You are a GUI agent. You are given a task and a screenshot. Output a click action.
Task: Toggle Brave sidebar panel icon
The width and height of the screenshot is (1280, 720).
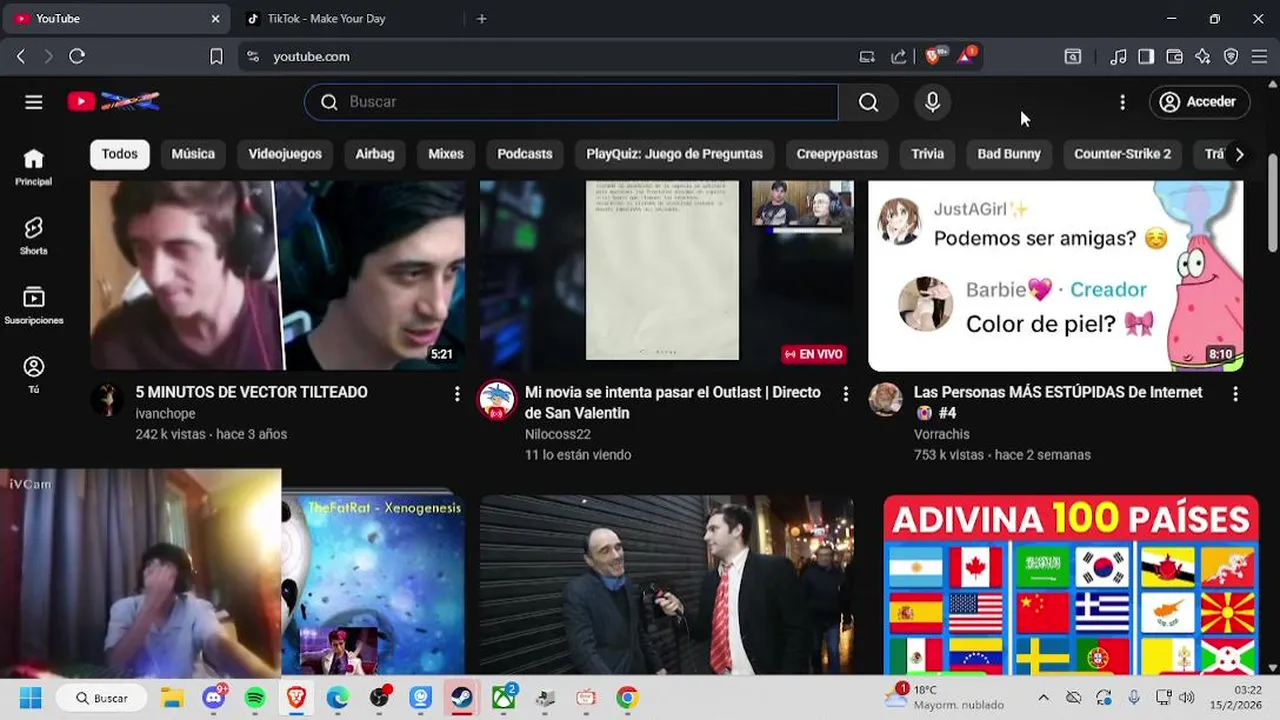pos(1146,57)
